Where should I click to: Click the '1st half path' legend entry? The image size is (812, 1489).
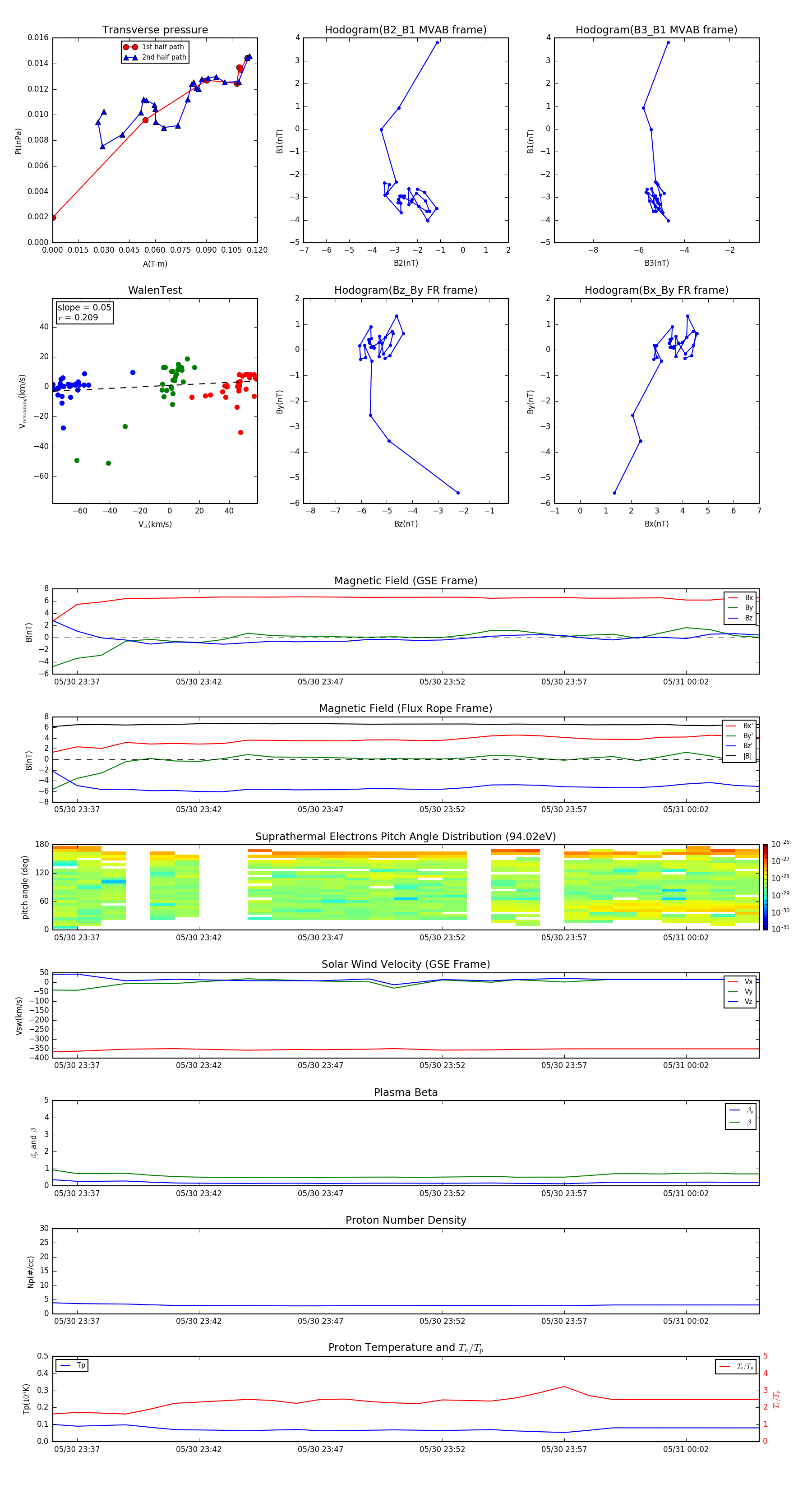pyautogui.click(x=154, y=47)
